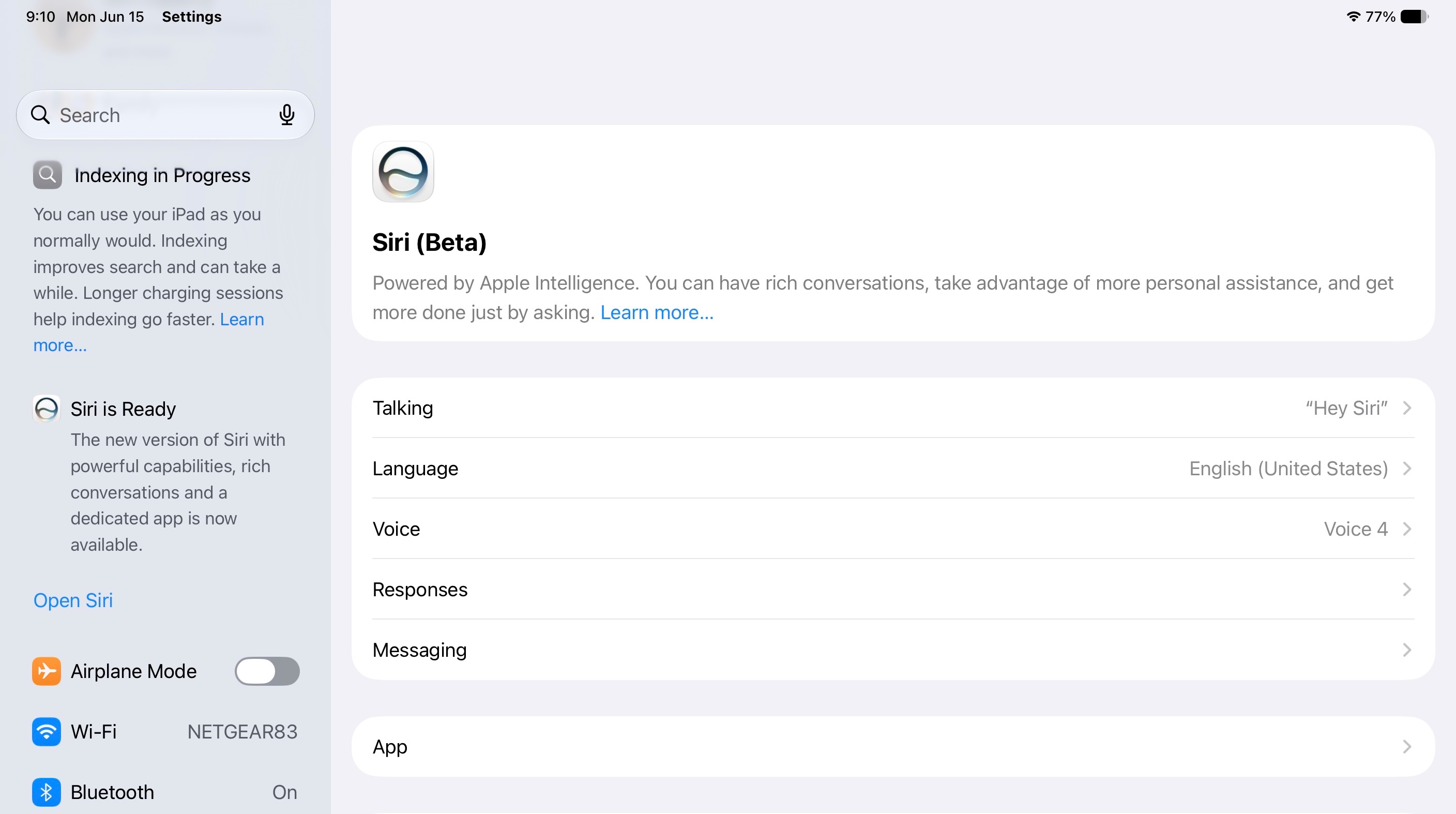The width and height of the screenshot is (1456, 814).
Task: Open the Messaging settings row
Action: (x=893, y=650)
